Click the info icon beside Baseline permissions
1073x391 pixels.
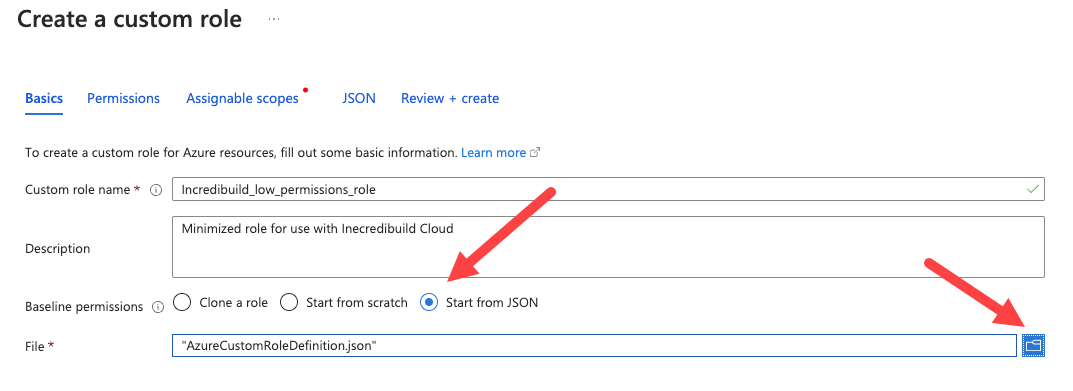(x=158, y=307)
